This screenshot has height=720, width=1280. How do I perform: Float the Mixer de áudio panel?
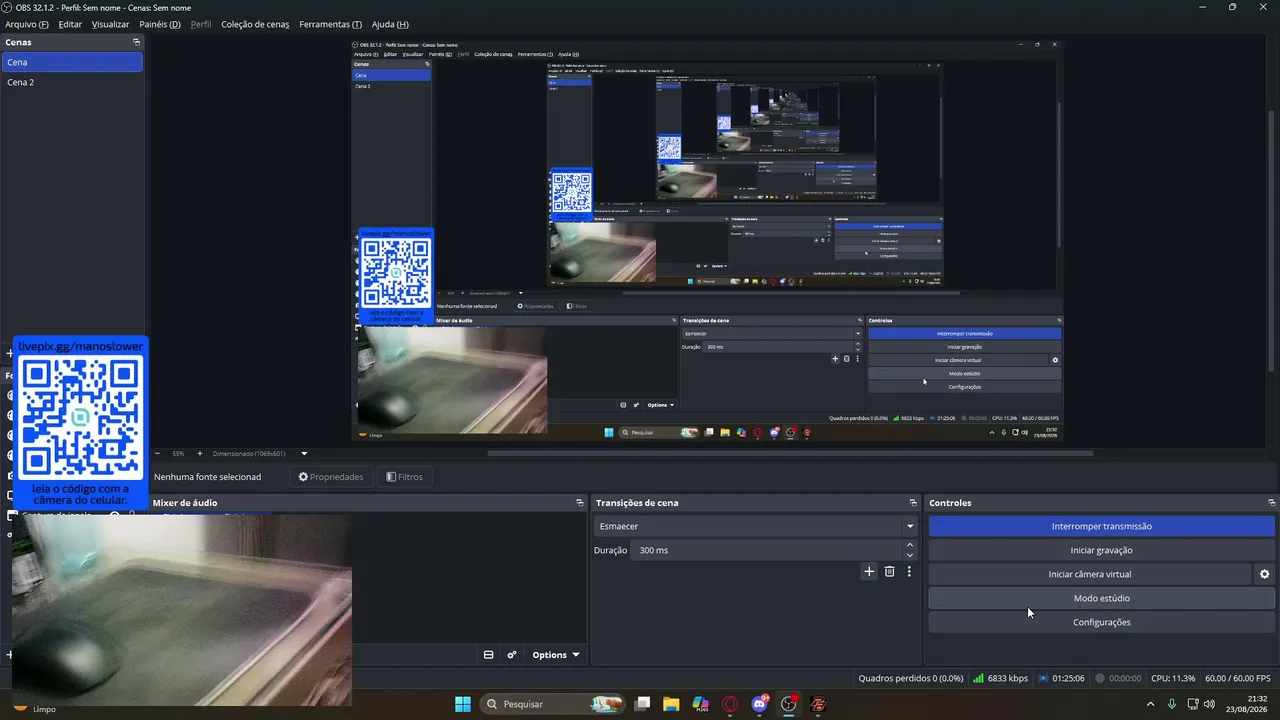click(x=580, y=503)
